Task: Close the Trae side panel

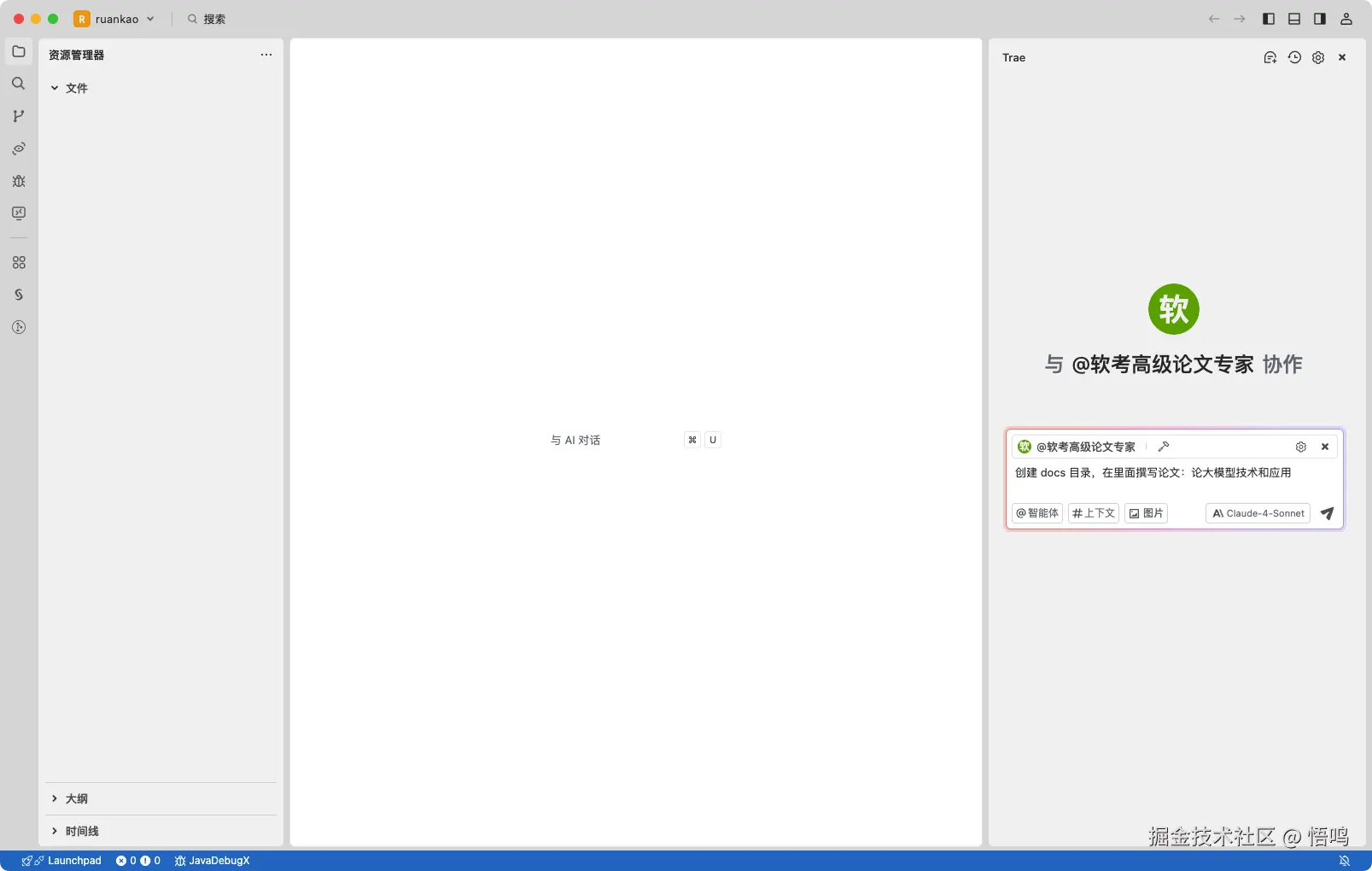Action: pyautogui.click(x=1342, y=57)
